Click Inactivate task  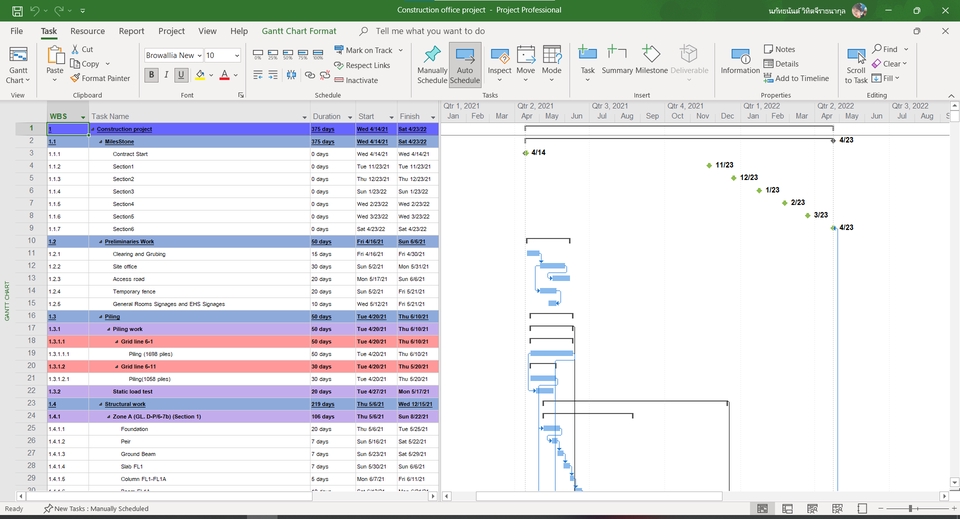coord(356,80)
